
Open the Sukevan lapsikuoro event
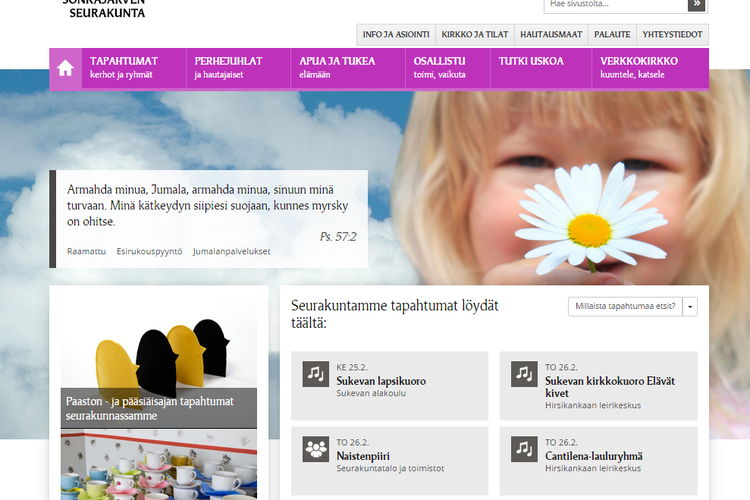(381, 381)
